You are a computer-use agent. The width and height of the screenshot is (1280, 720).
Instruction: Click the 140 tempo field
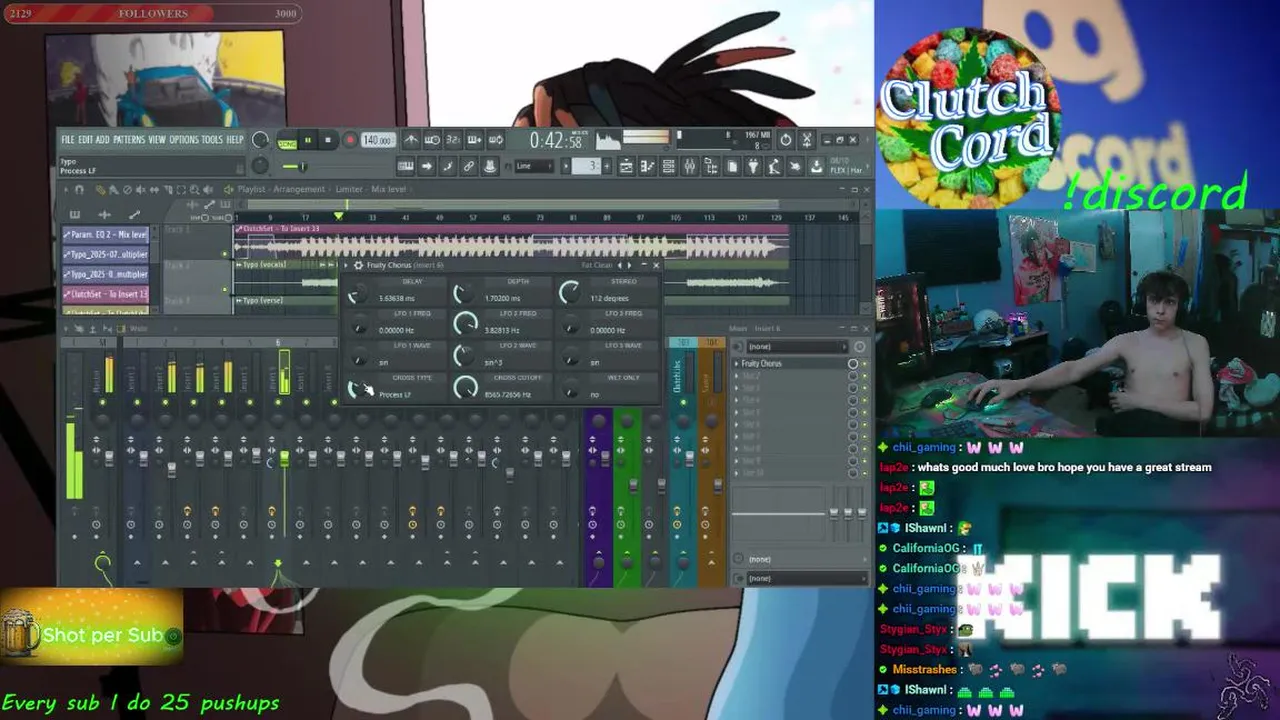[x=377, y=141]
